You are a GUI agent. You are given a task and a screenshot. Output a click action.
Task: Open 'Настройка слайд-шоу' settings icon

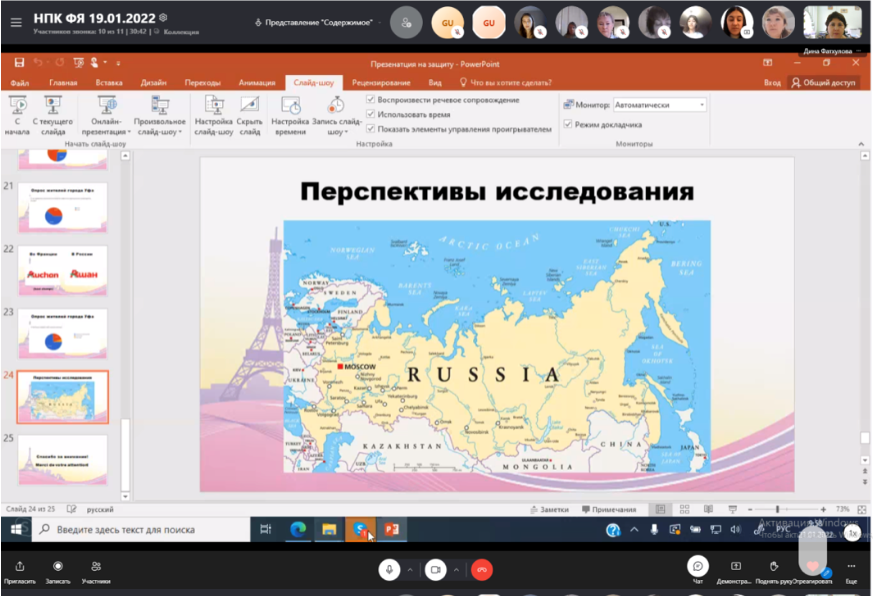[213, 104]
